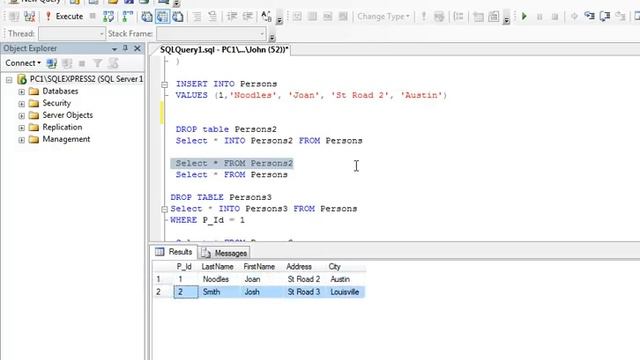Select the PC1\SQLEXPRESS2 server tree item
This screenshot has width=640, height=360.
tap(86, 79)
